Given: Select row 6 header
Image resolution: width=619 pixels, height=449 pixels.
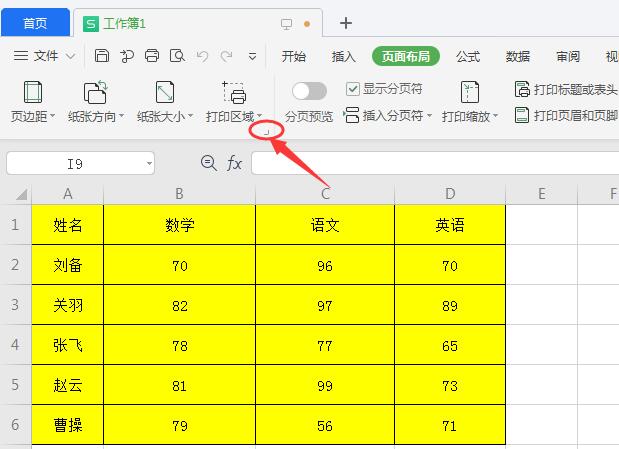Looking at the screenshot, I should [x=15, y=425].
